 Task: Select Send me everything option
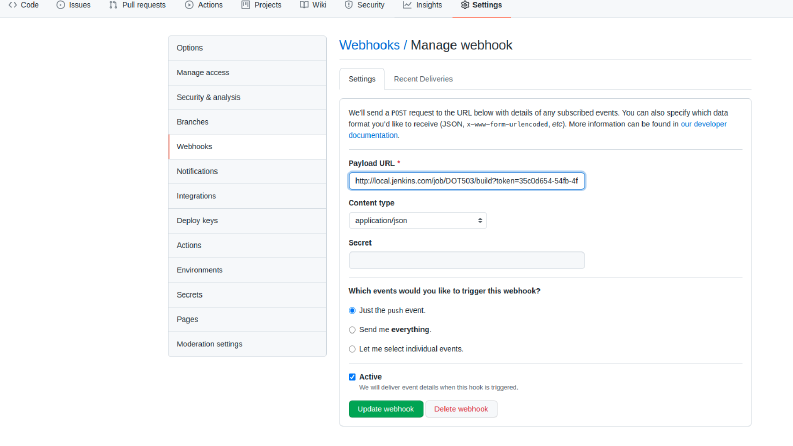352,330
